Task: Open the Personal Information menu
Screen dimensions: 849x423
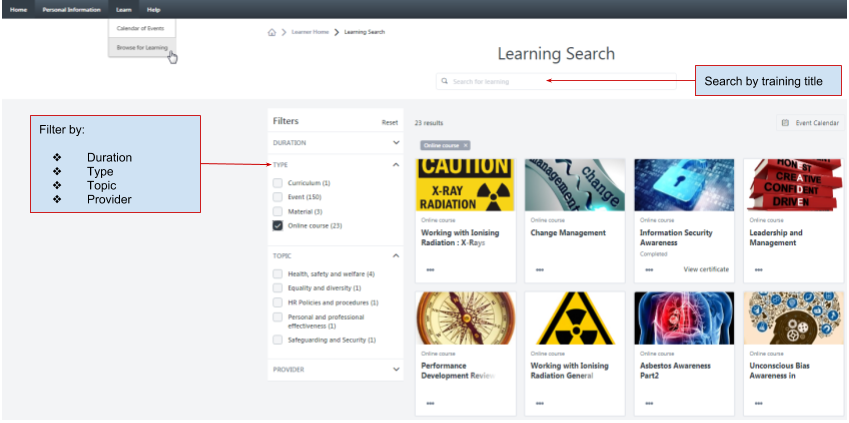Action: pyautogui.click(x=72, y=9)
